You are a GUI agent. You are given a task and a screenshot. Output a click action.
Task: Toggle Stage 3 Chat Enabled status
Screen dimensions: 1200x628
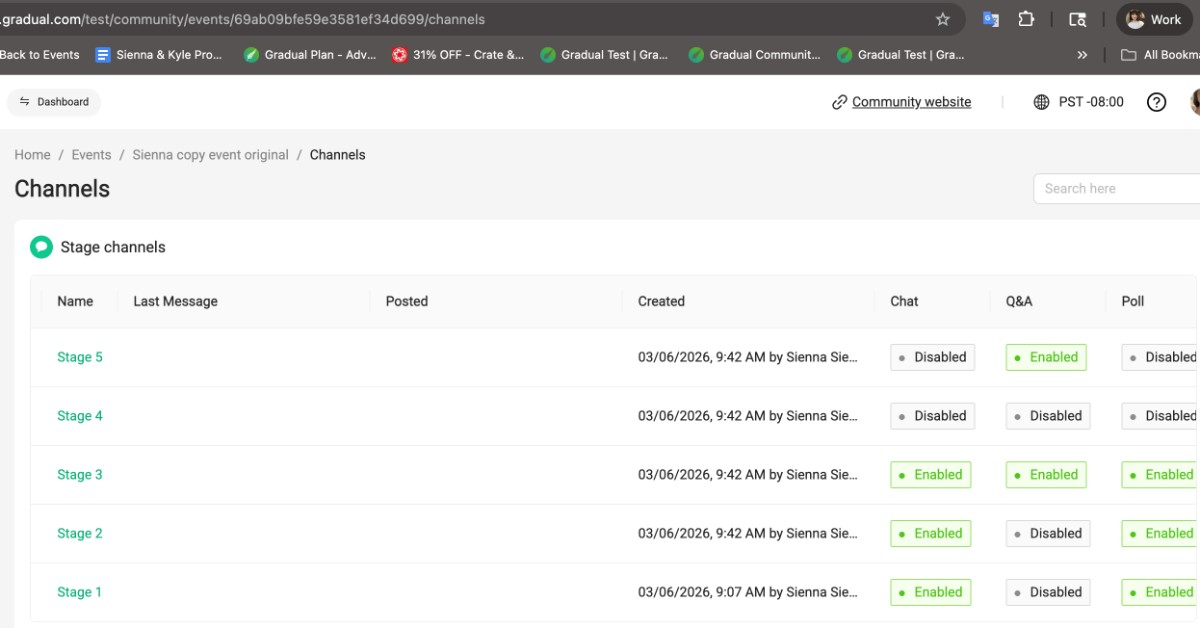(930, 475)
